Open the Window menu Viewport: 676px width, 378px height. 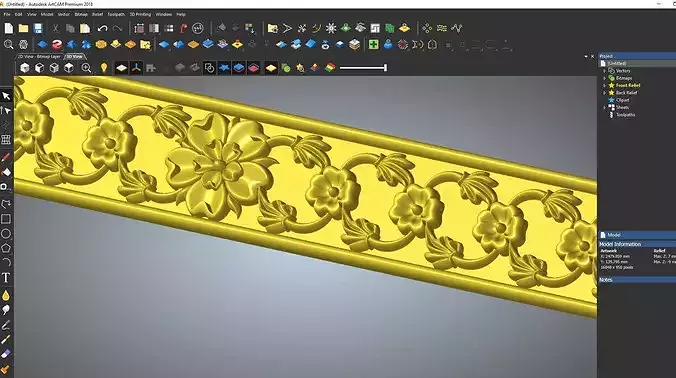tap(163, 14)
